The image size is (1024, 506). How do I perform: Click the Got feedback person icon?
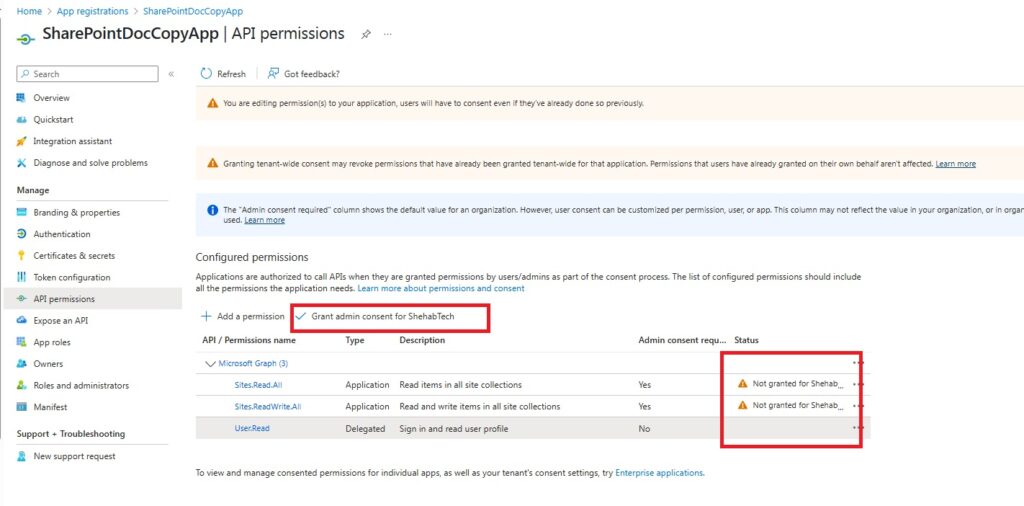[x=273, y=74]
